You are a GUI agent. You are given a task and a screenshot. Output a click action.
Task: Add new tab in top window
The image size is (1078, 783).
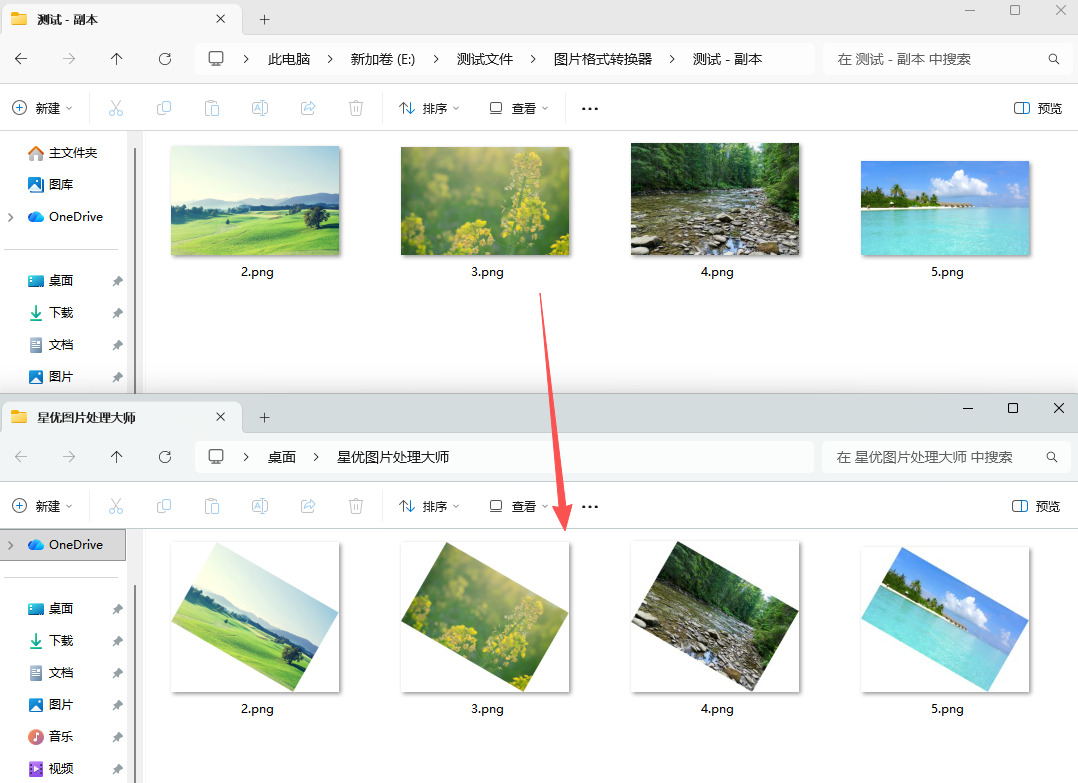tap(264, 19)
